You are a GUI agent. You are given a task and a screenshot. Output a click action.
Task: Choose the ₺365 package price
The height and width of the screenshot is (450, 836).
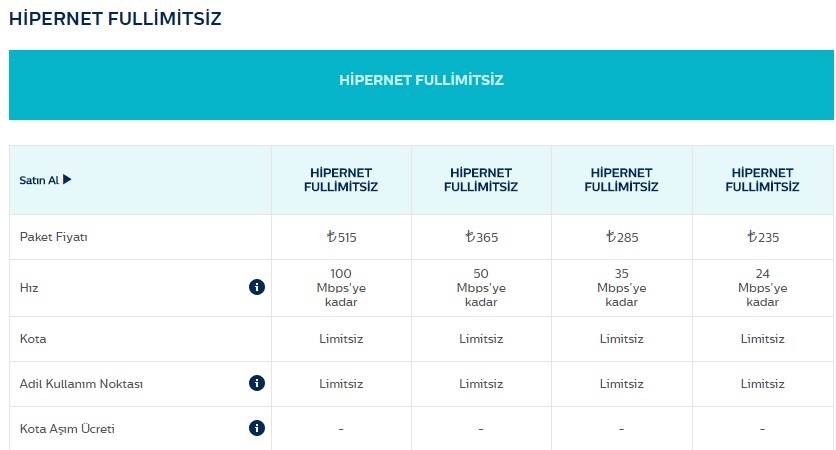481,238
